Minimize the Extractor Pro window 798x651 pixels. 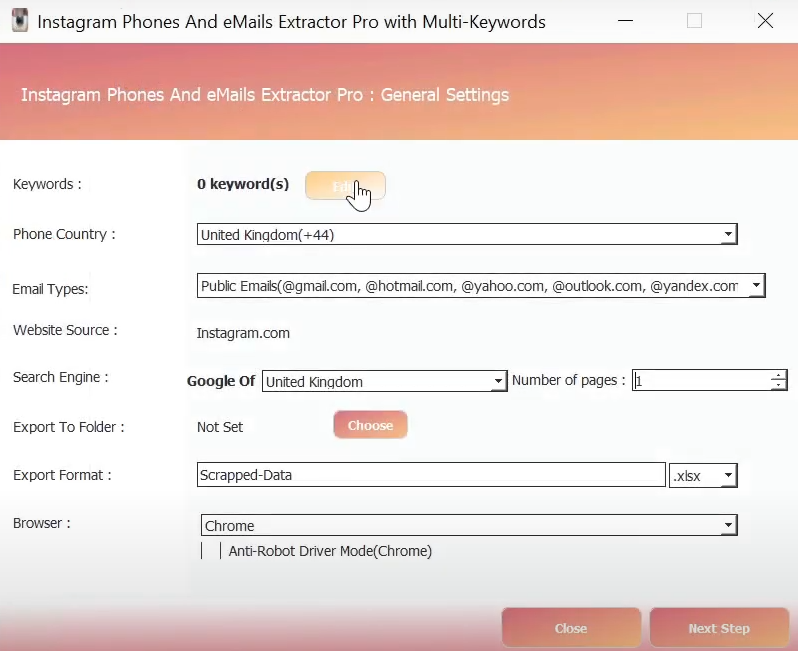click(x=625, y=21)
